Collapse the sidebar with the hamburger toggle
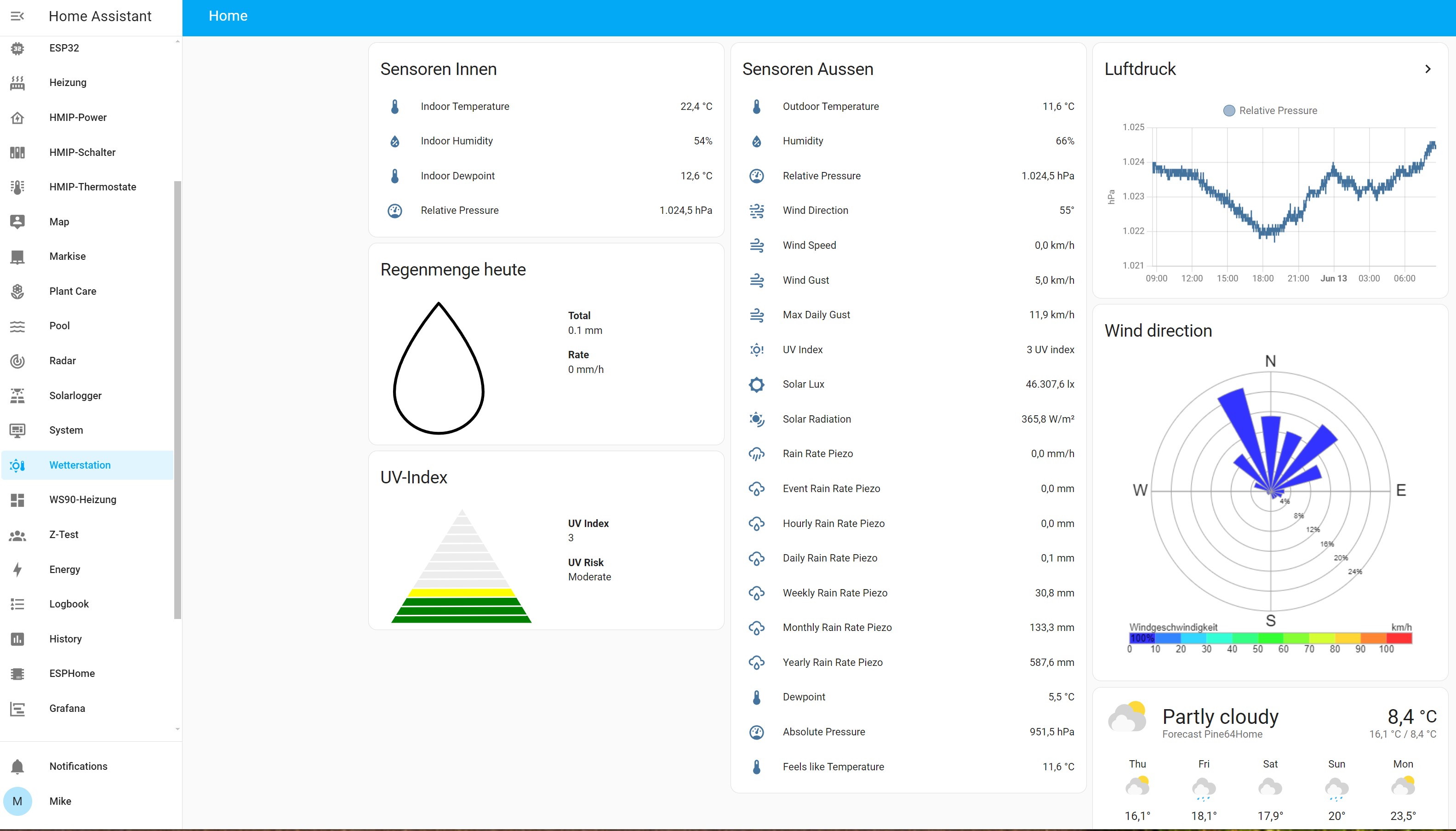This screenshot has width=1456, height=831. [x=17, y=16]
